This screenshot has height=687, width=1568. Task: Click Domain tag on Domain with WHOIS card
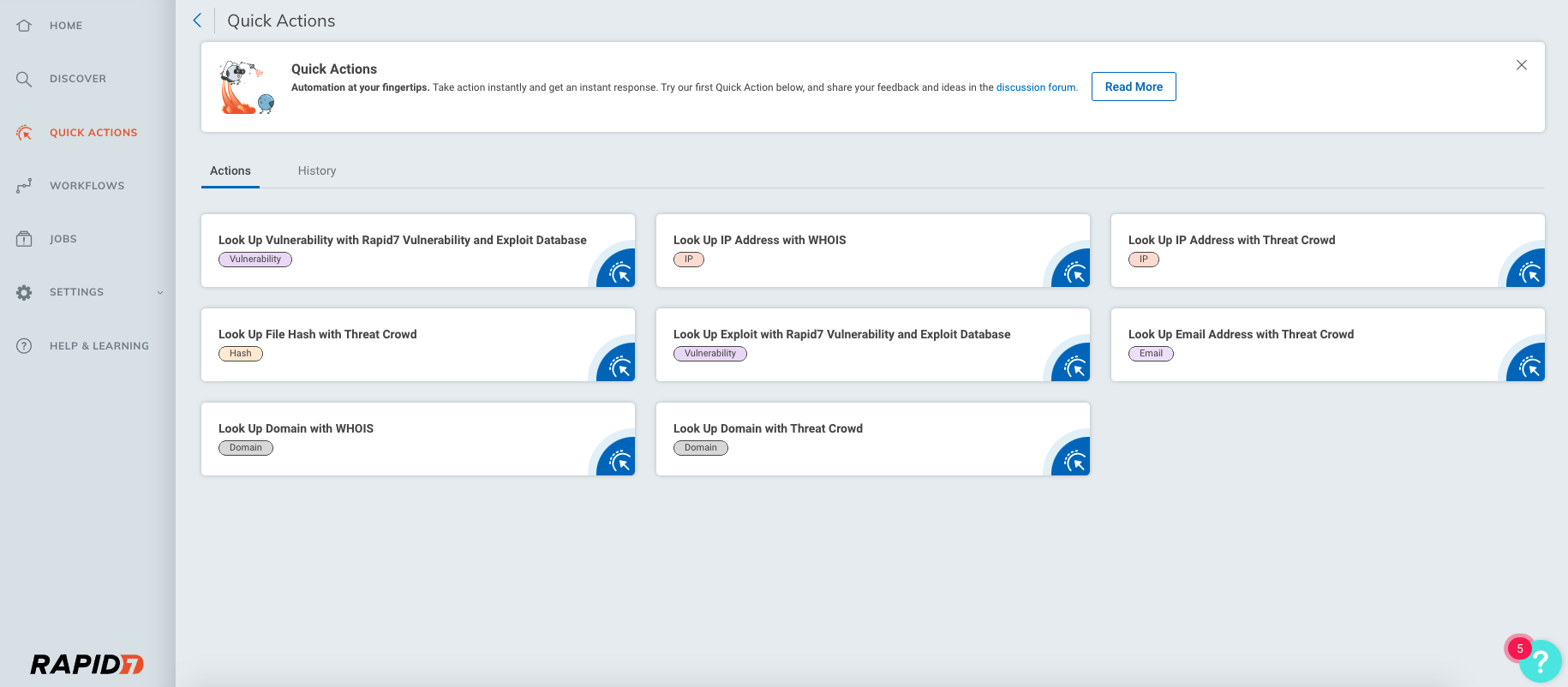pos(246,448)
